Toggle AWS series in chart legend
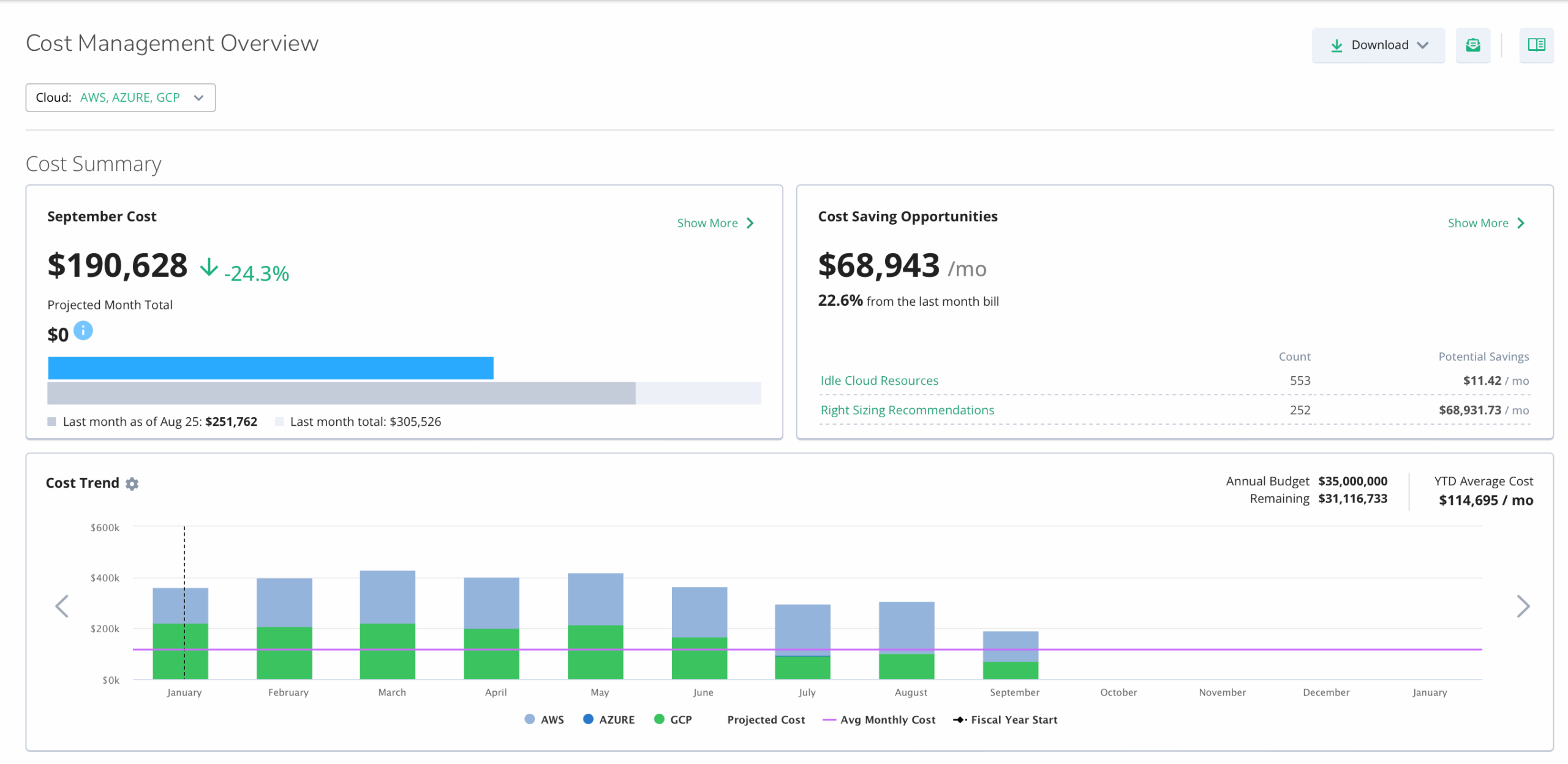Screen dimensions: 1568x764 point(544,719)
